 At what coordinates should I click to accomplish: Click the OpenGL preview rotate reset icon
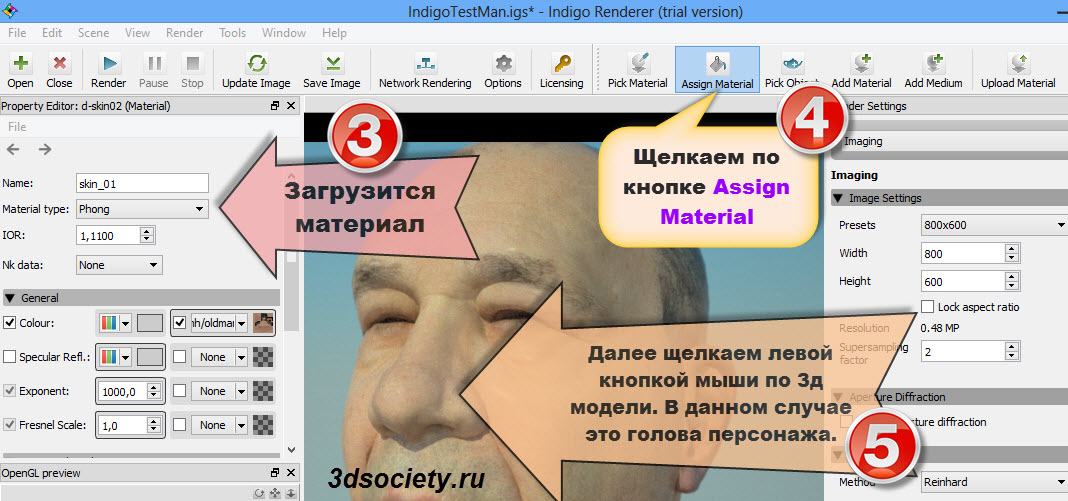coord(258,494)
